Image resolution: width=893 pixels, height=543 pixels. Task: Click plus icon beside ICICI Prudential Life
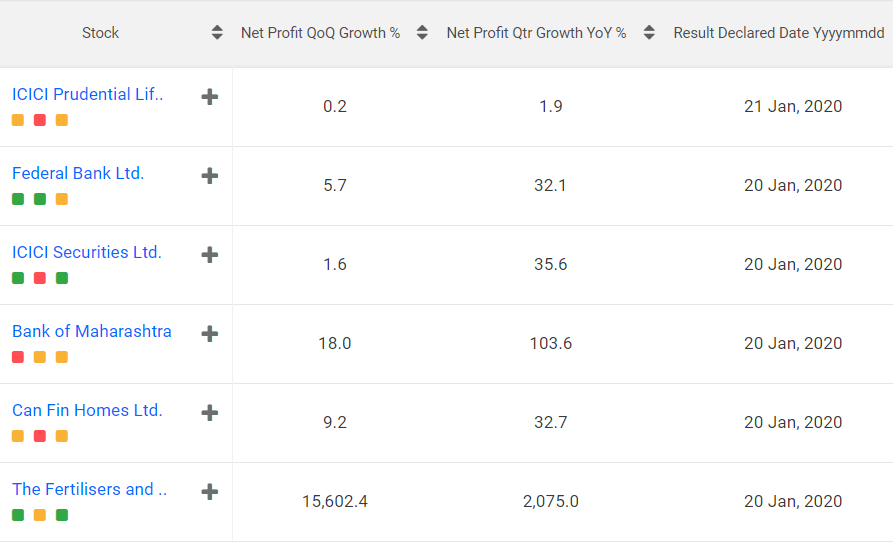209,97
